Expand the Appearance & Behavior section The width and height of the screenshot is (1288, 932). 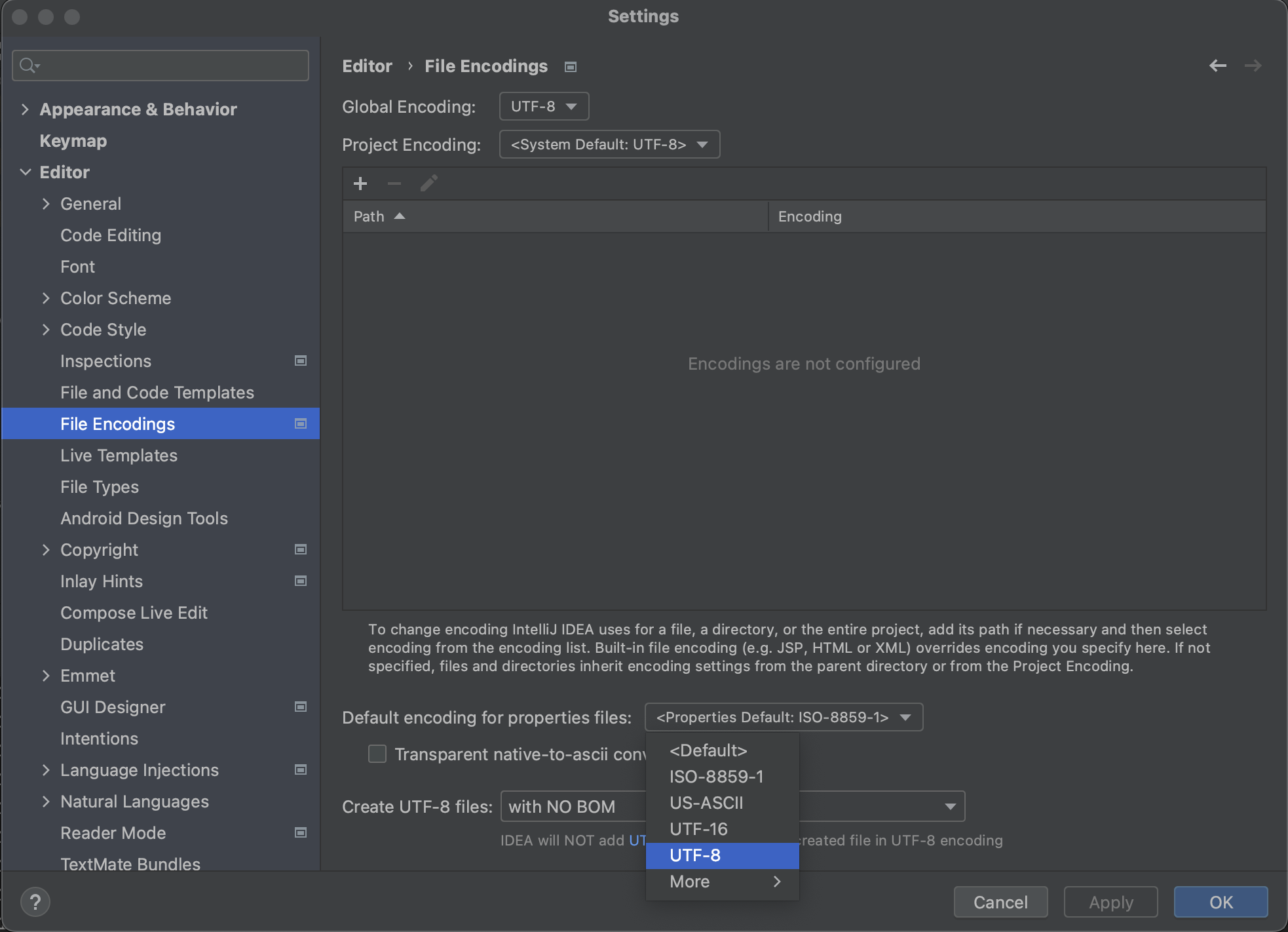pos(25,109)
